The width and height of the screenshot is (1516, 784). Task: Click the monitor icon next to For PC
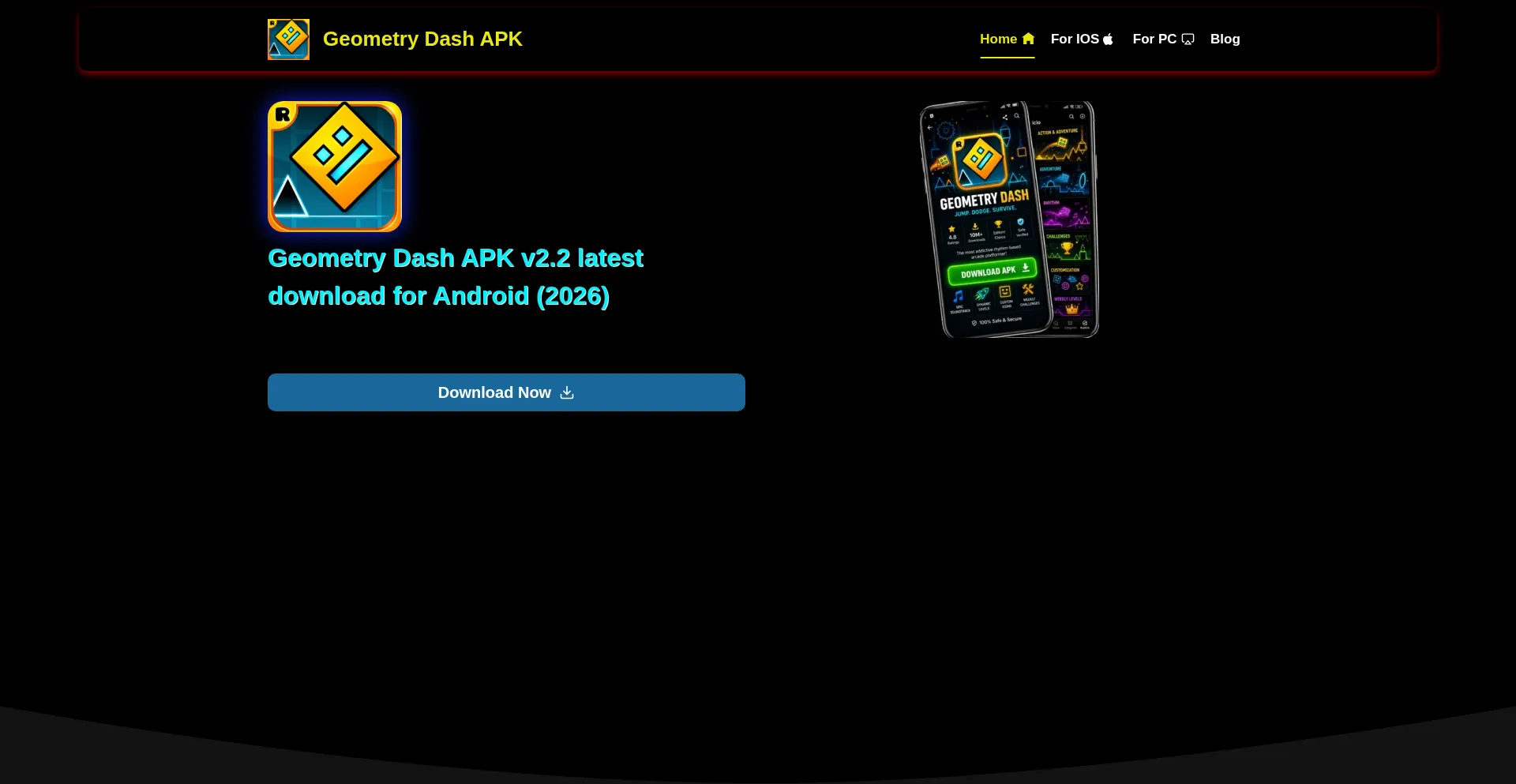pos(1188,39)
